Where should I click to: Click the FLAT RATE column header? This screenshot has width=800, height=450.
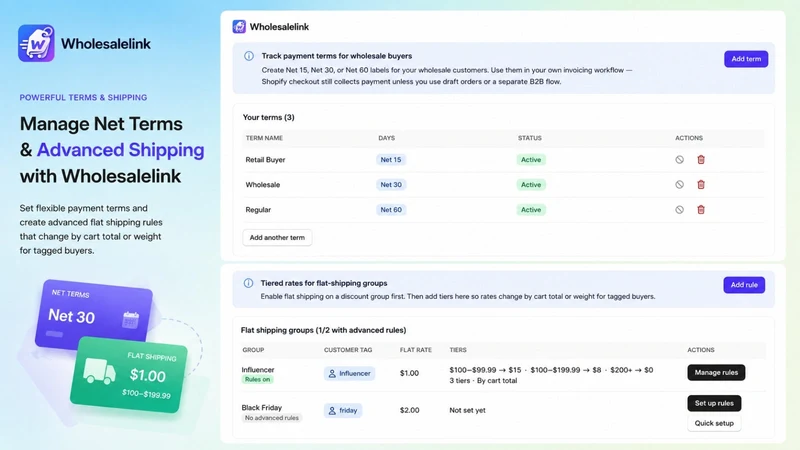416,350
